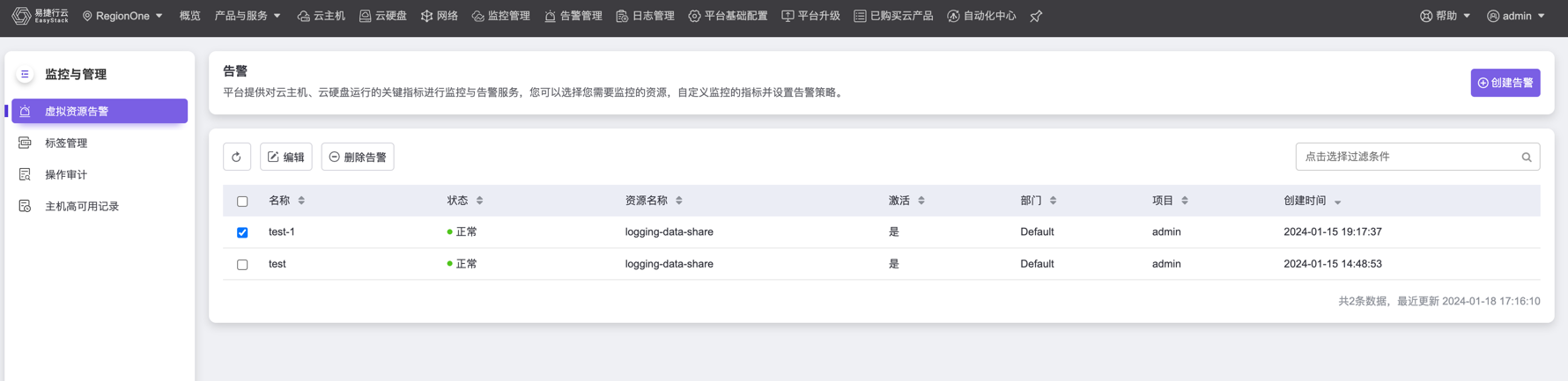The height and width of the screenshot is (381, 1568).
Task: Open 标签管理 in the sidebar
Action: tap(66, 143)
